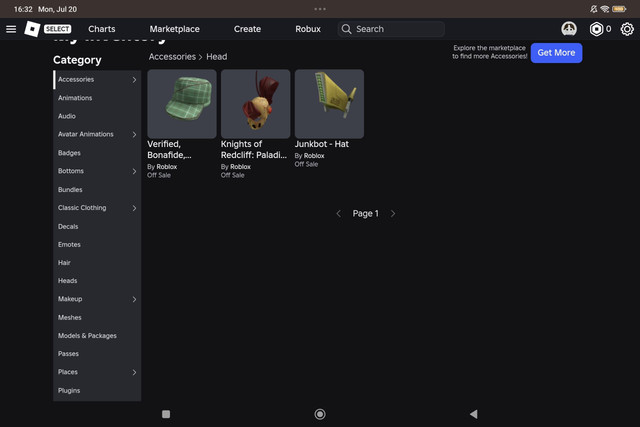Open the Robux balance icon
640x427 pixels.
[596, 29]
